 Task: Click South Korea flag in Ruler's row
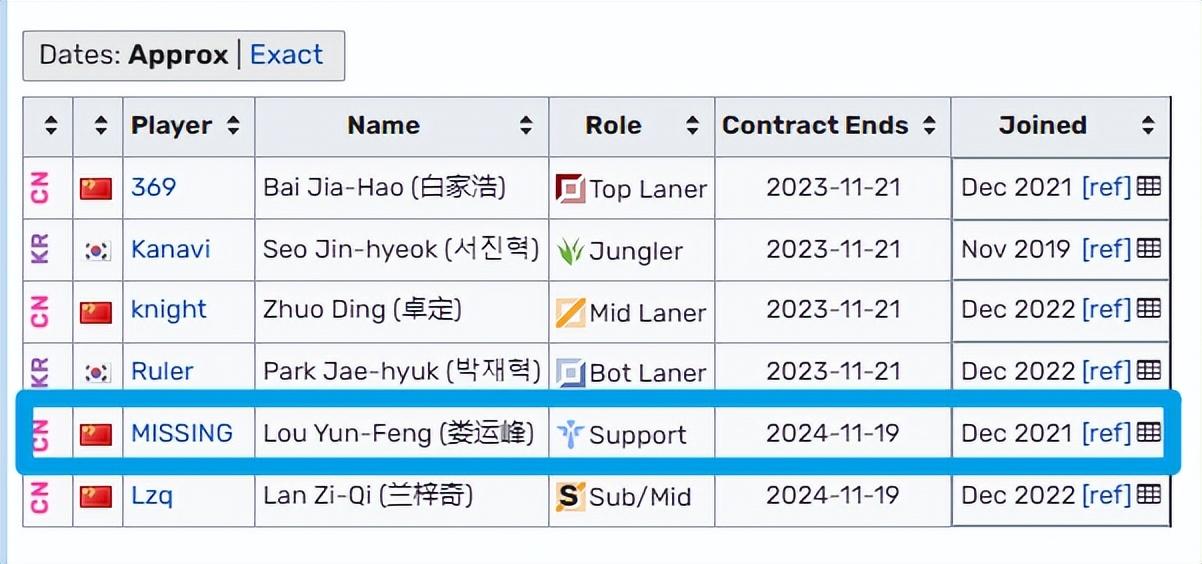96,372
